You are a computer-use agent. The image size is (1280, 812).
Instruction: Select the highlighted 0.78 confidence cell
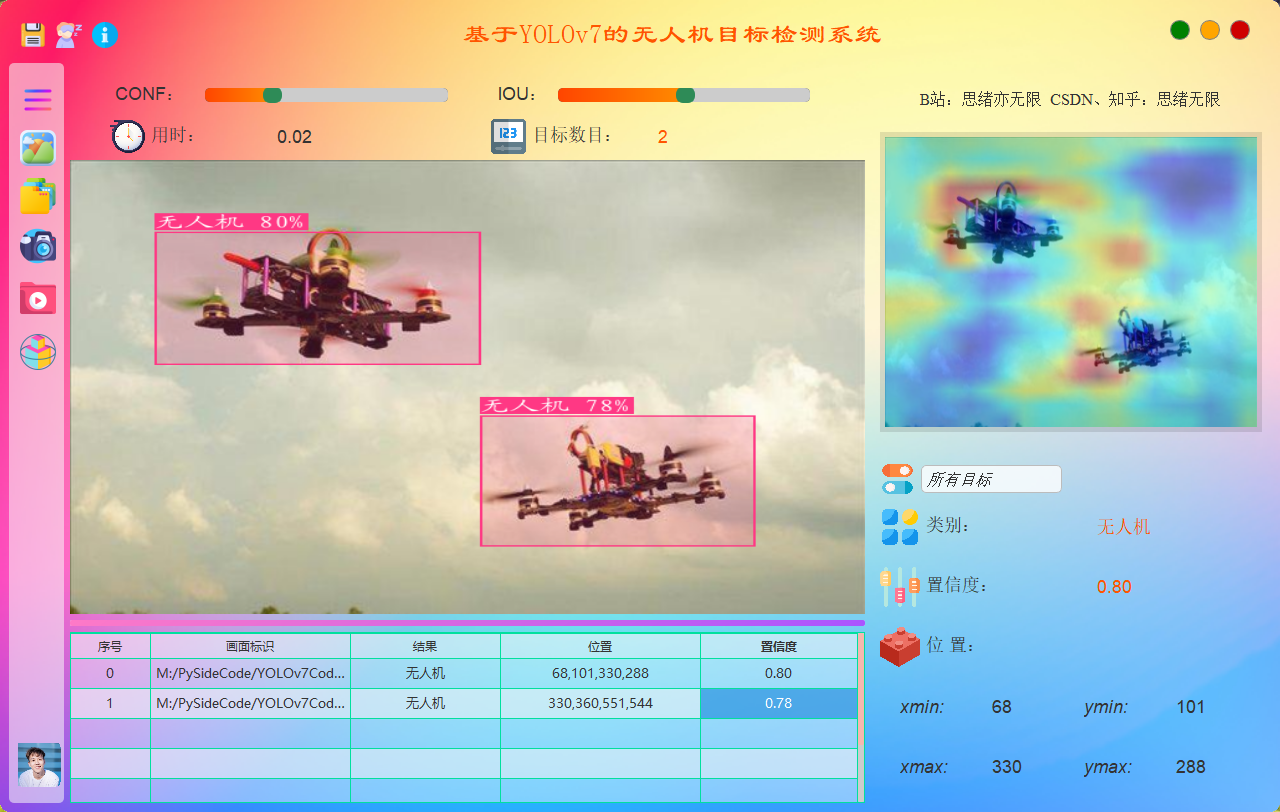[x=779, y=704]
